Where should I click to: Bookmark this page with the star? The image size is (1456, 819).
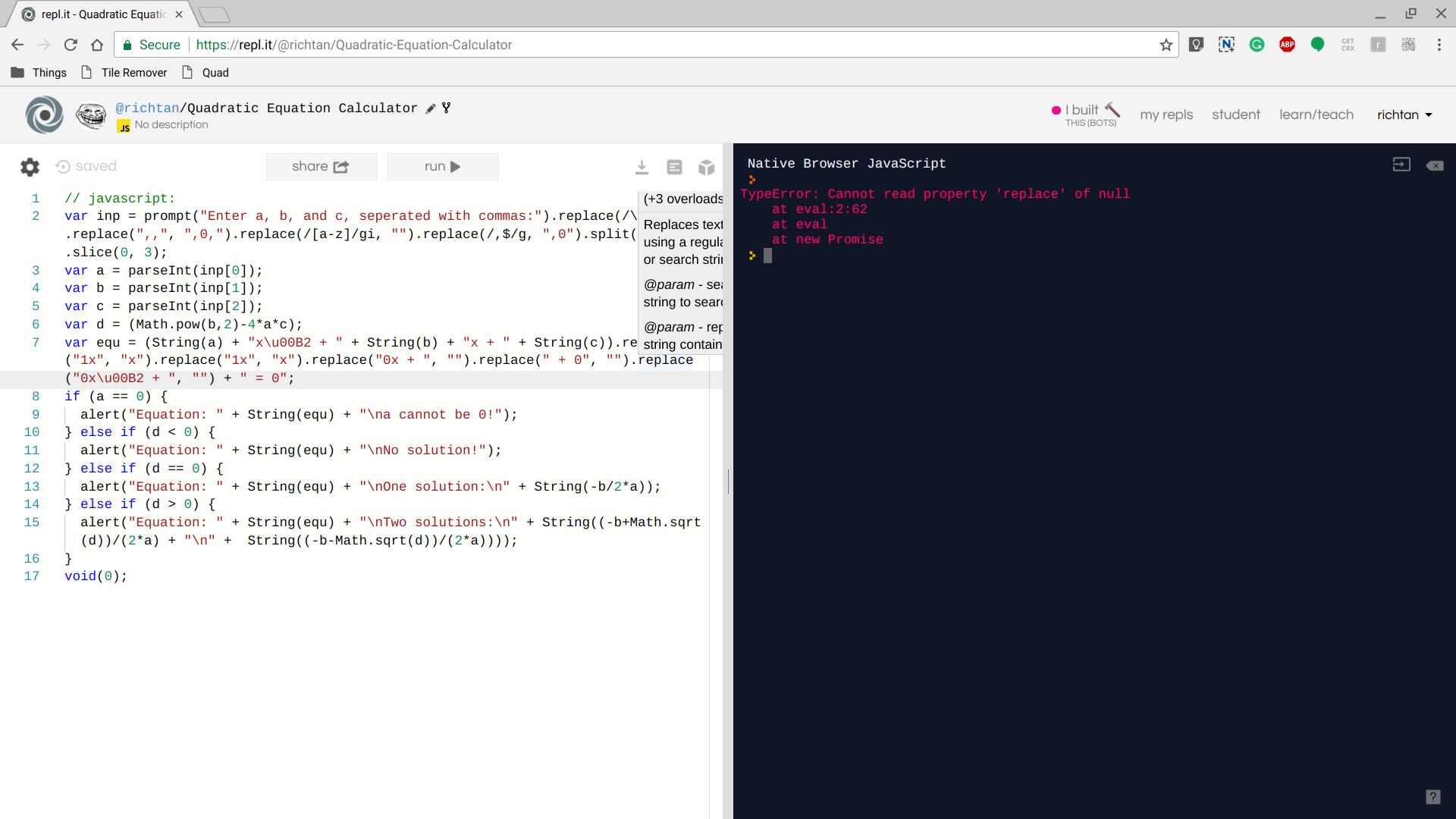[1166, 45]
